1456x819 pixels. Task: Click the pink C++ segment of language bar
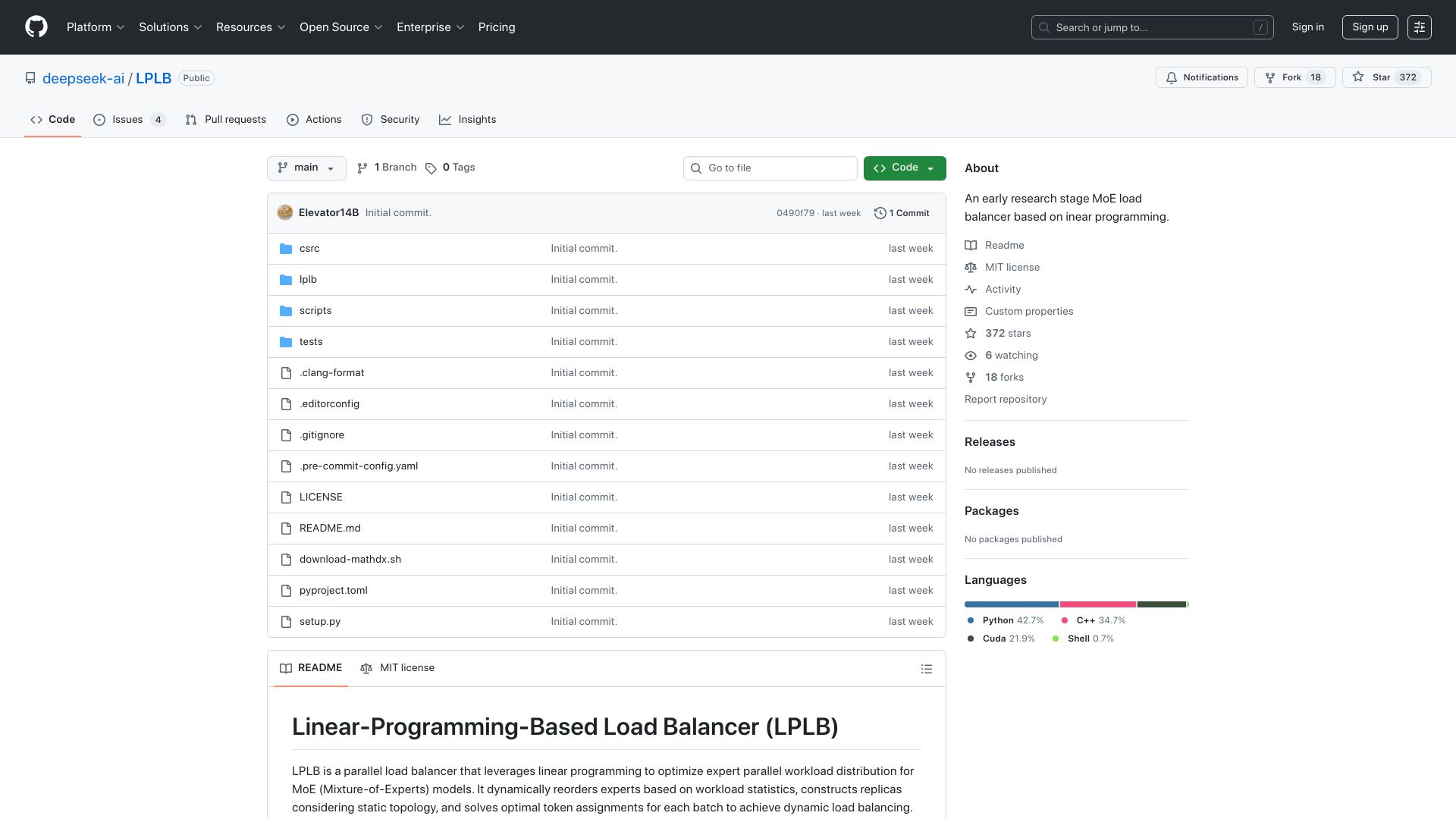pos(1098,604)
